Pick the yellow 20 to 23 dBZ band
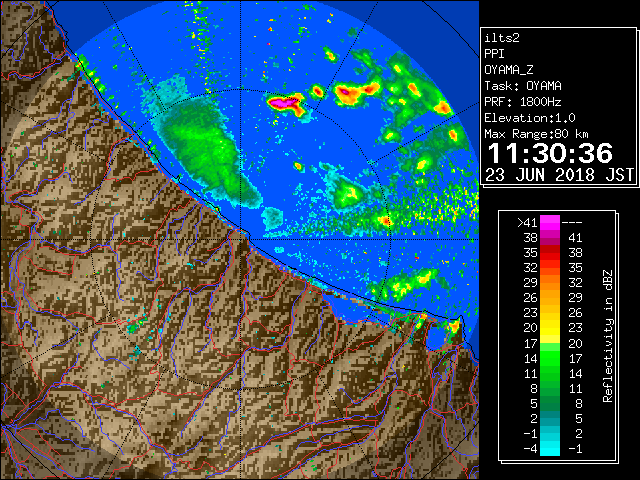640x480 pixels. [x=550, y=328]
